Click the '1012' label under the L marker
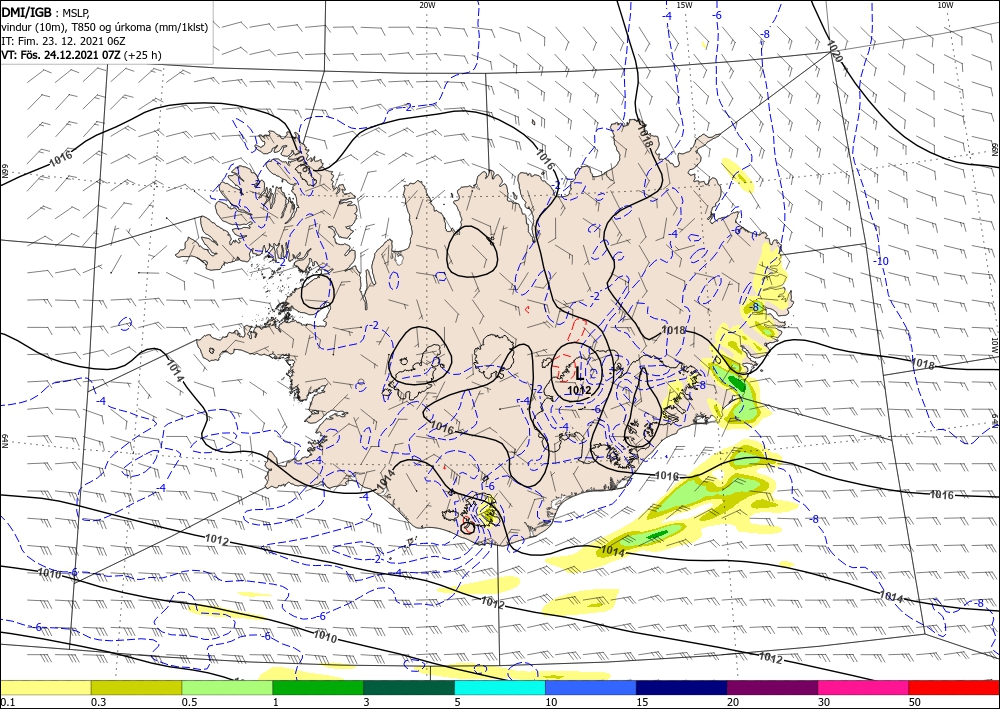This screenshot has width=1000, height=709. pyautogui.click(x=579, y=390)
